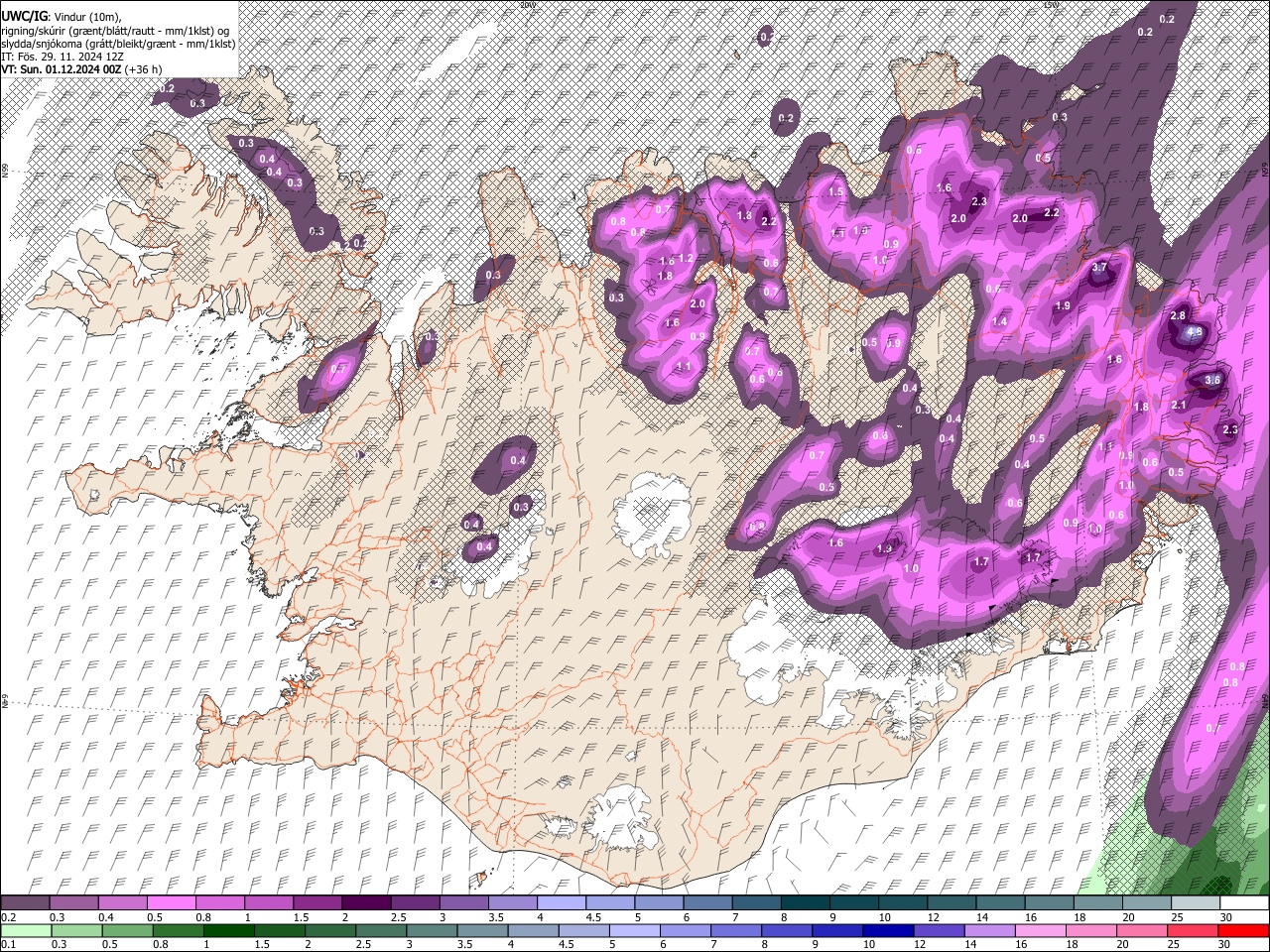
Task: Pick the 8 dark teal swatch on snow scale
Action: 804,903
